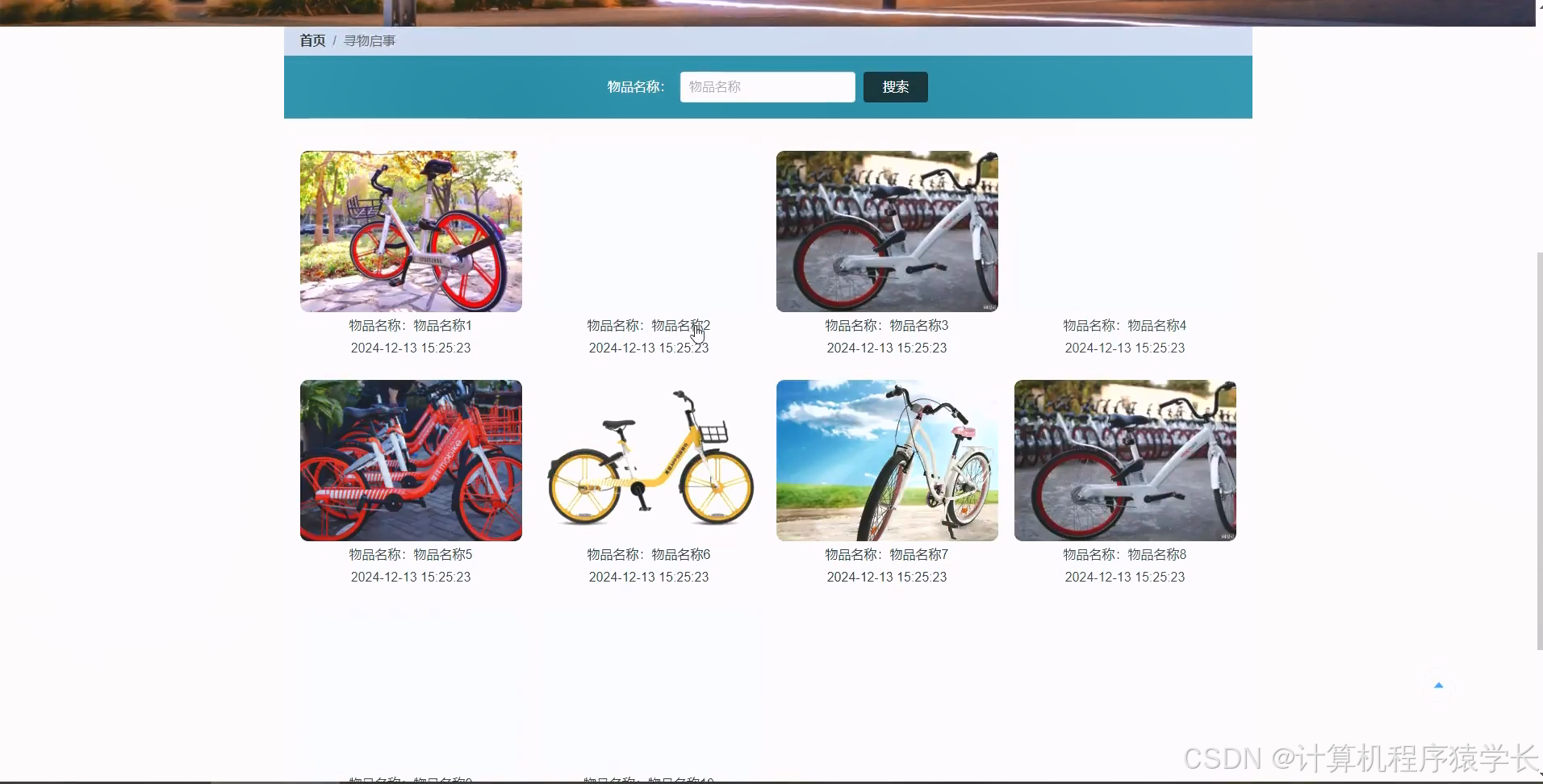Open the 物品名称1 bike thumbnail

tap(410, 231)
